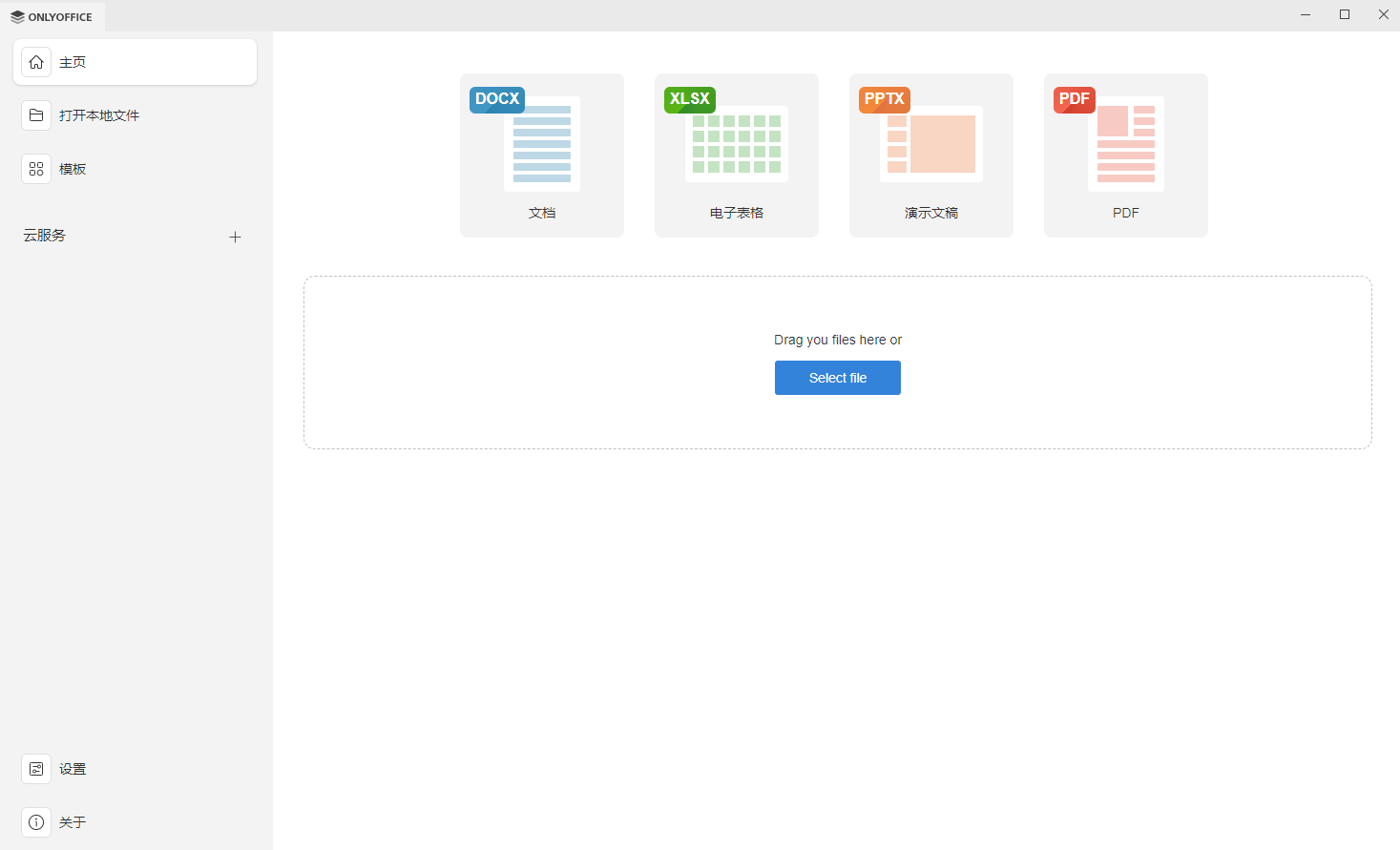Maximize the ONLYOFFICE window
The width and height of the screenshot is (1400, 850).
coord(1345,14)
